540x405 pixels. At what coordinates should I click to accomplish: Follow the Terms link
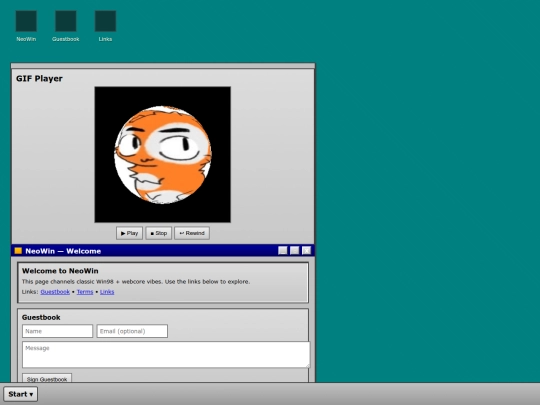coord(85,292)
